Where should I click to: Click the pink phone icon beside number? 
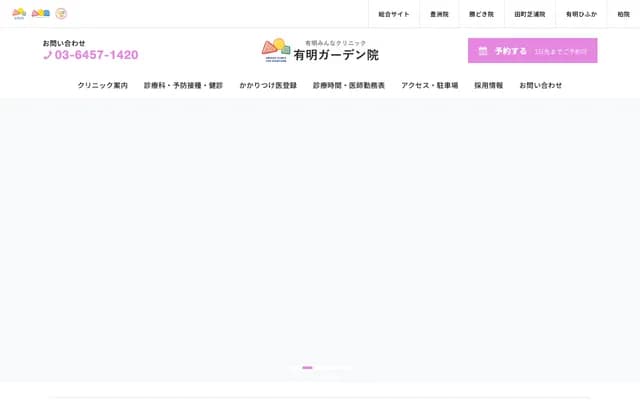[x=47, y=55]
